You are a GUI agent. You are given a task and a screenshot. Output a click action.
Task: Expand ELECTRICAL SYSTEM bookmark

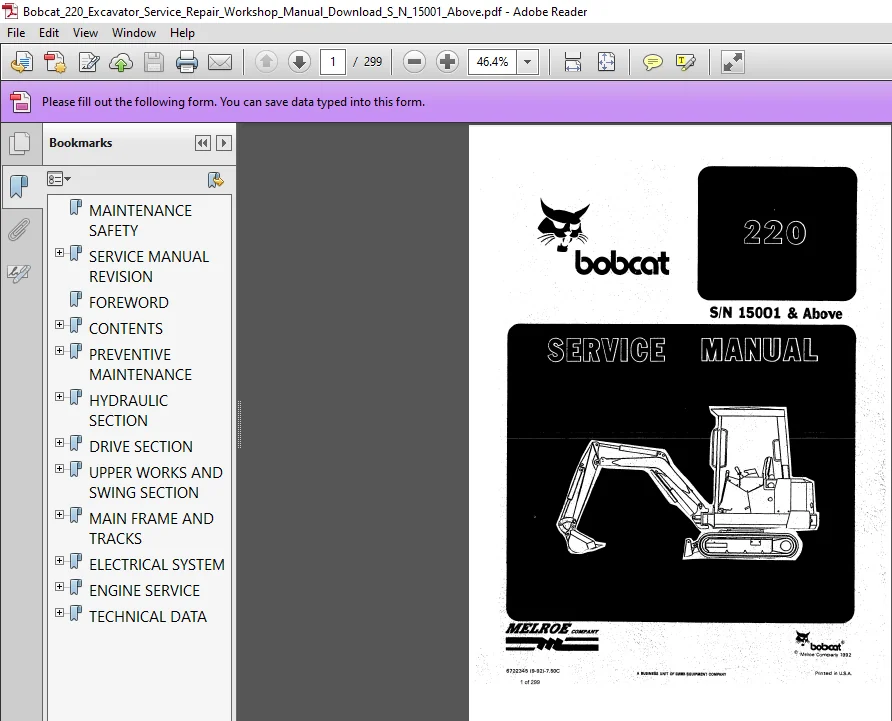click(59, 561)
